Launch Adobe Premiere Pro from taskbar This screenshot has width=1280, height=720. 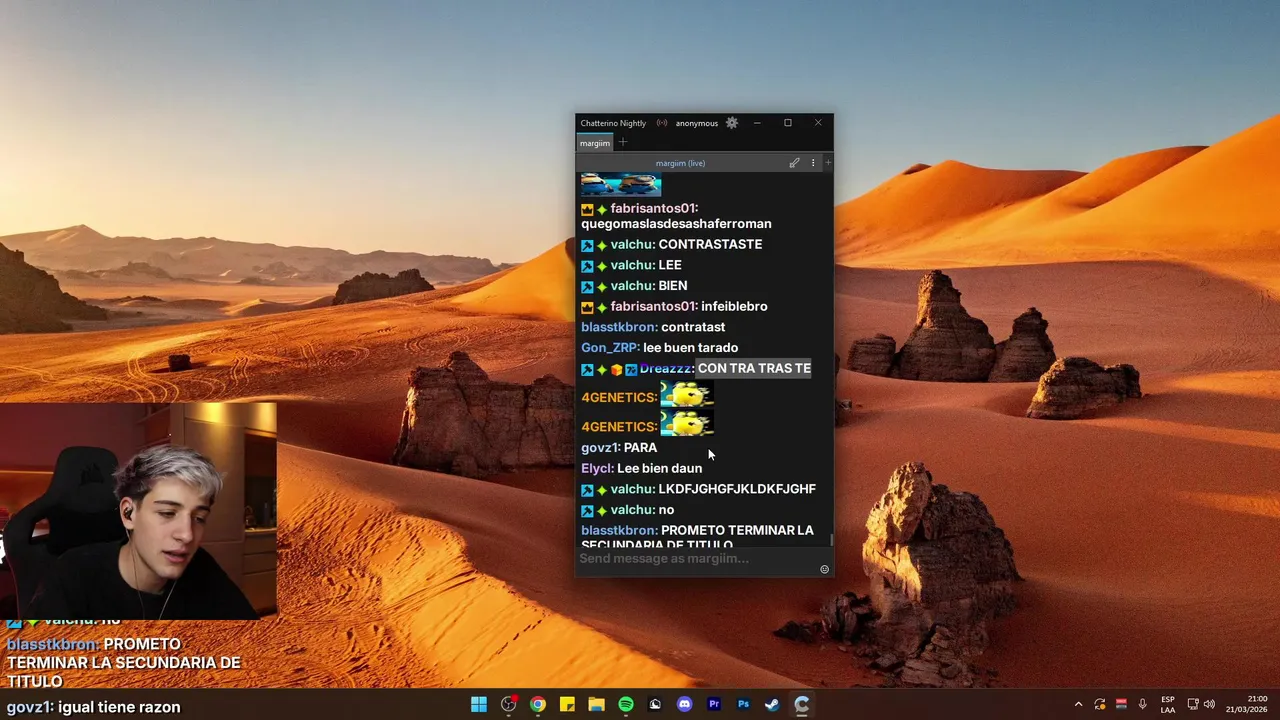coord(714,704)
